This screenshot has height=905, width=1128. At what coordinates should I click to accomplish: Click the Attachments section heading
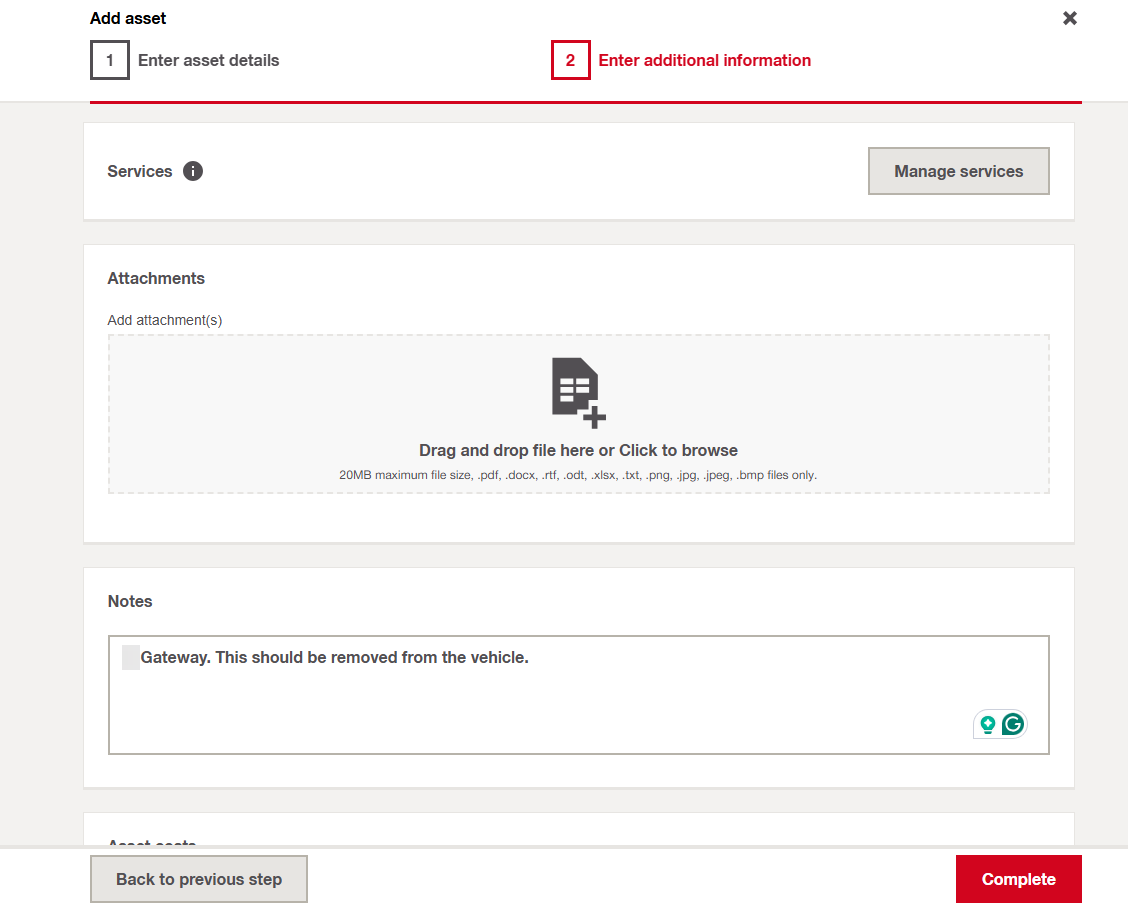156,278
